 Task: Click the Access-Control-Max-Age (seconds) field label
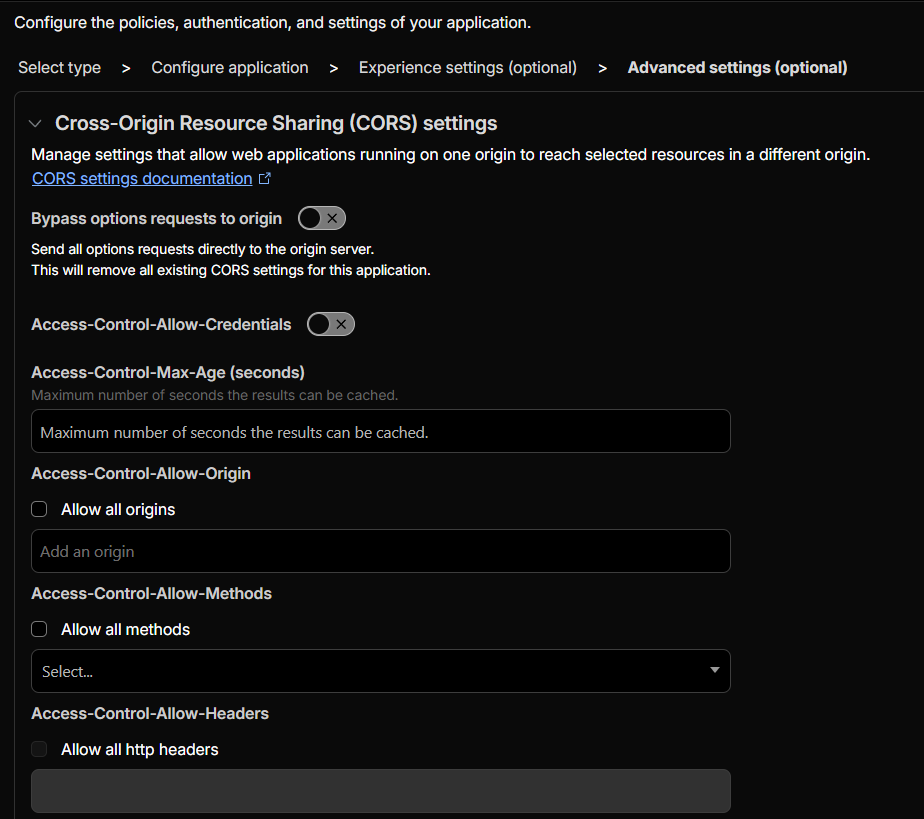[168, 373]
